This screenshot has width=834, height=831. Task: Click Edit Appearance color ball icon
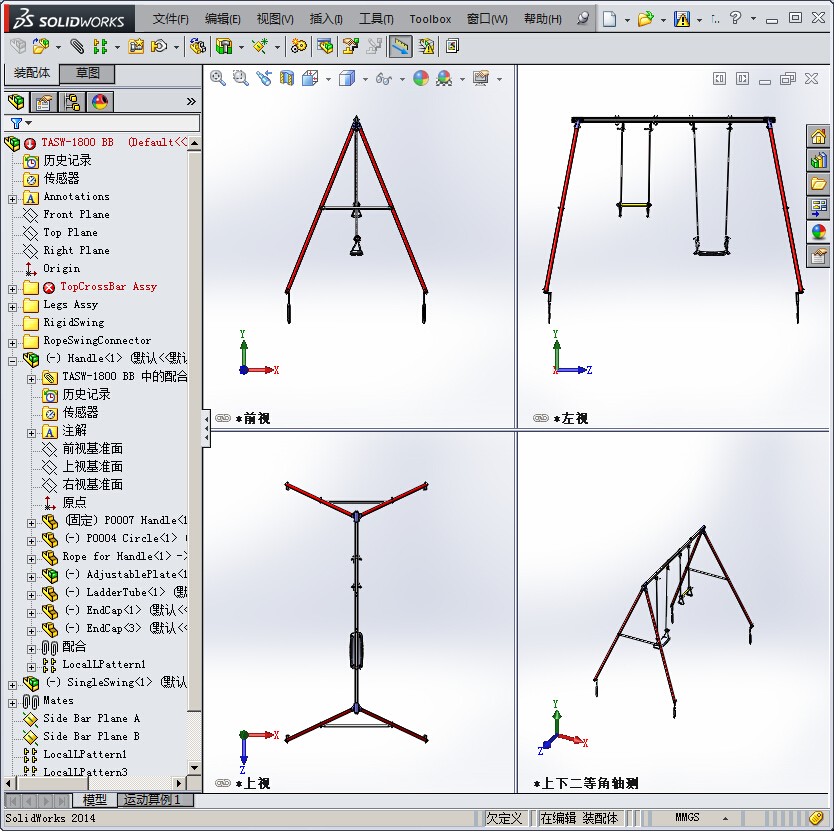tap(421, 78)
